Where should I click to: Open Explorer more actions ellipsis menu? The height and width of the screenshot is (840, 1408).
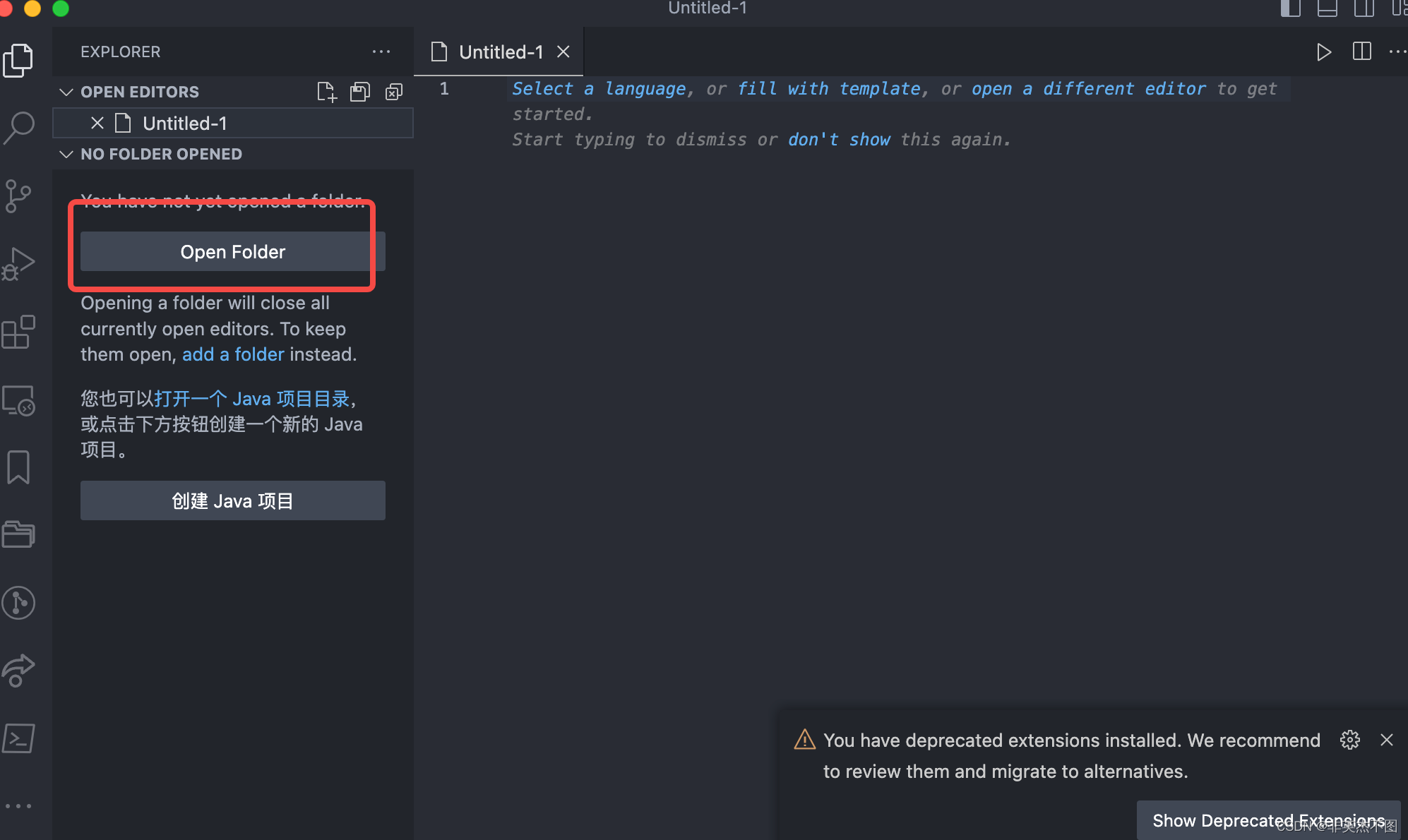[381, 52]
